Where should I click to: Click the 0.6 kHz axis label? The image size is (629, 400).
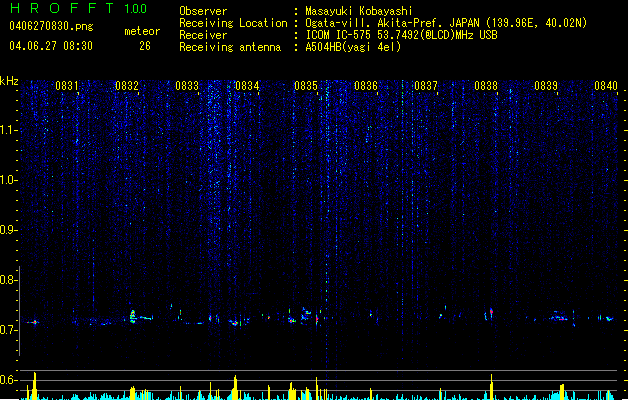pos(8,380)
